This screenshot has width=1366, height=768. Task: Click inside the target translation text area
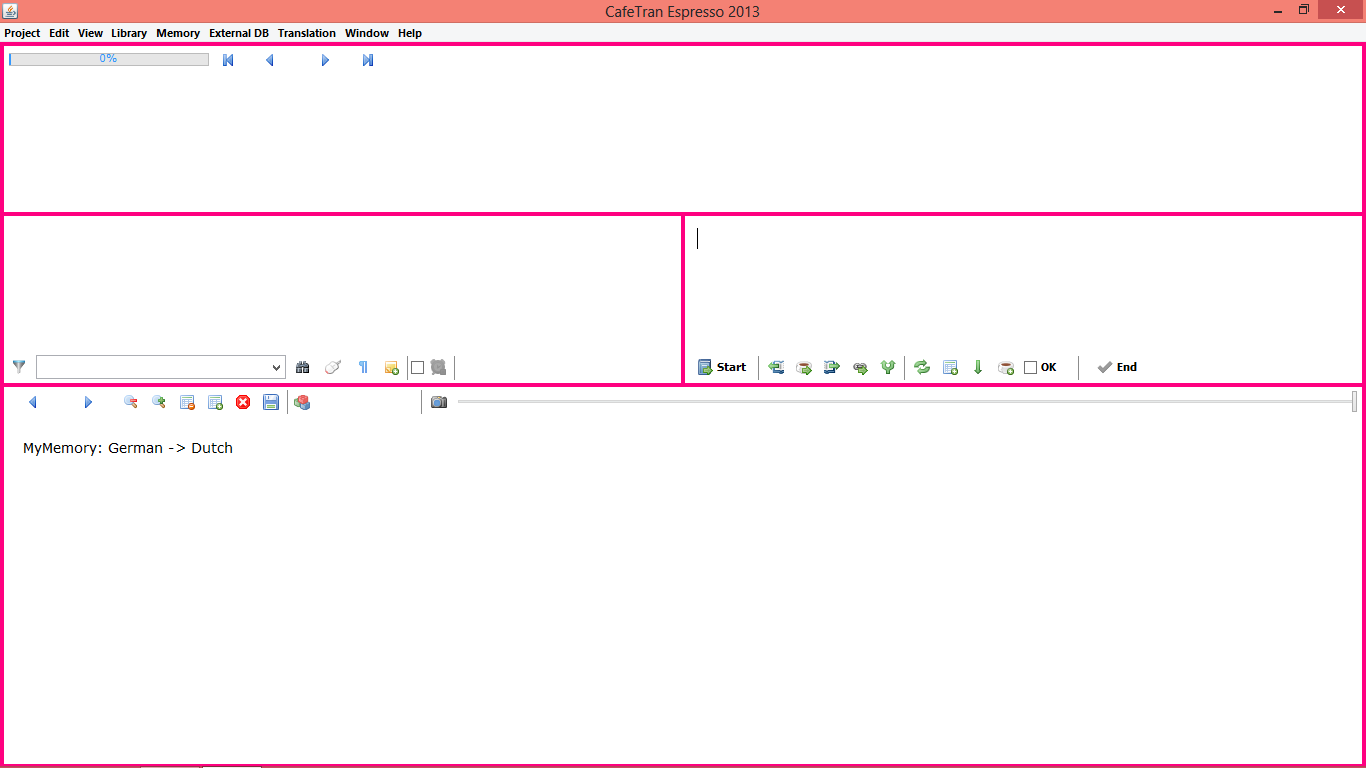[1020, 280]
